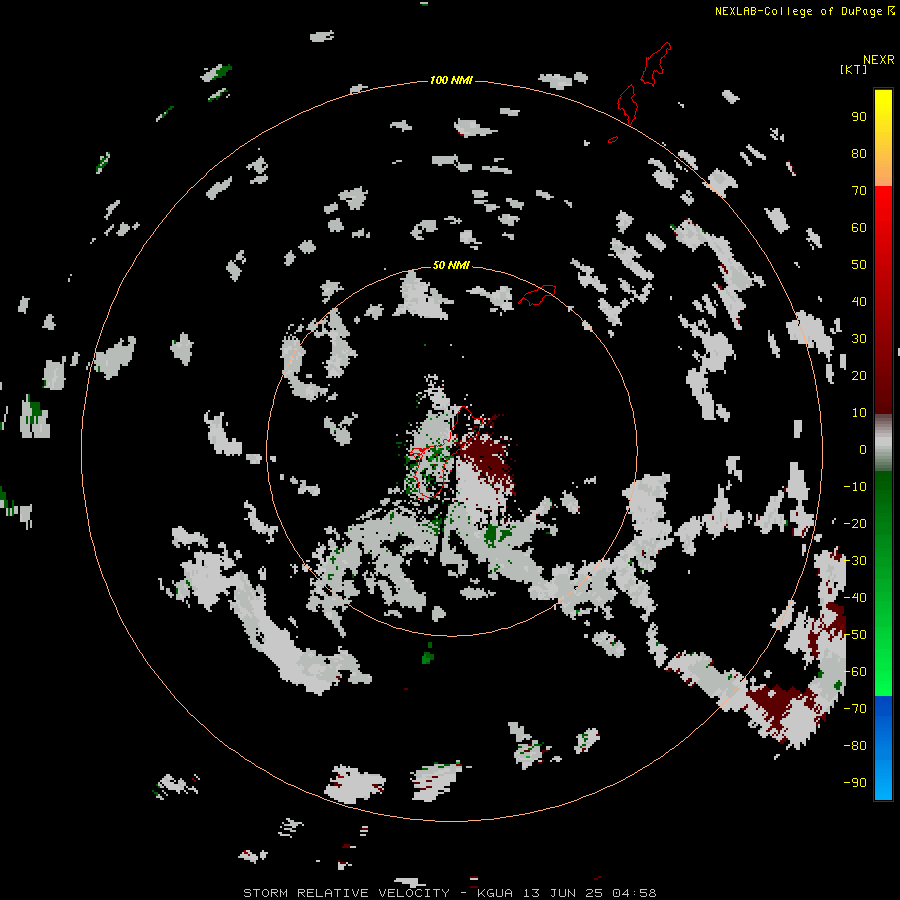
Task: Click the 04:58 timestamp in caption
Action: click(634, 893)
